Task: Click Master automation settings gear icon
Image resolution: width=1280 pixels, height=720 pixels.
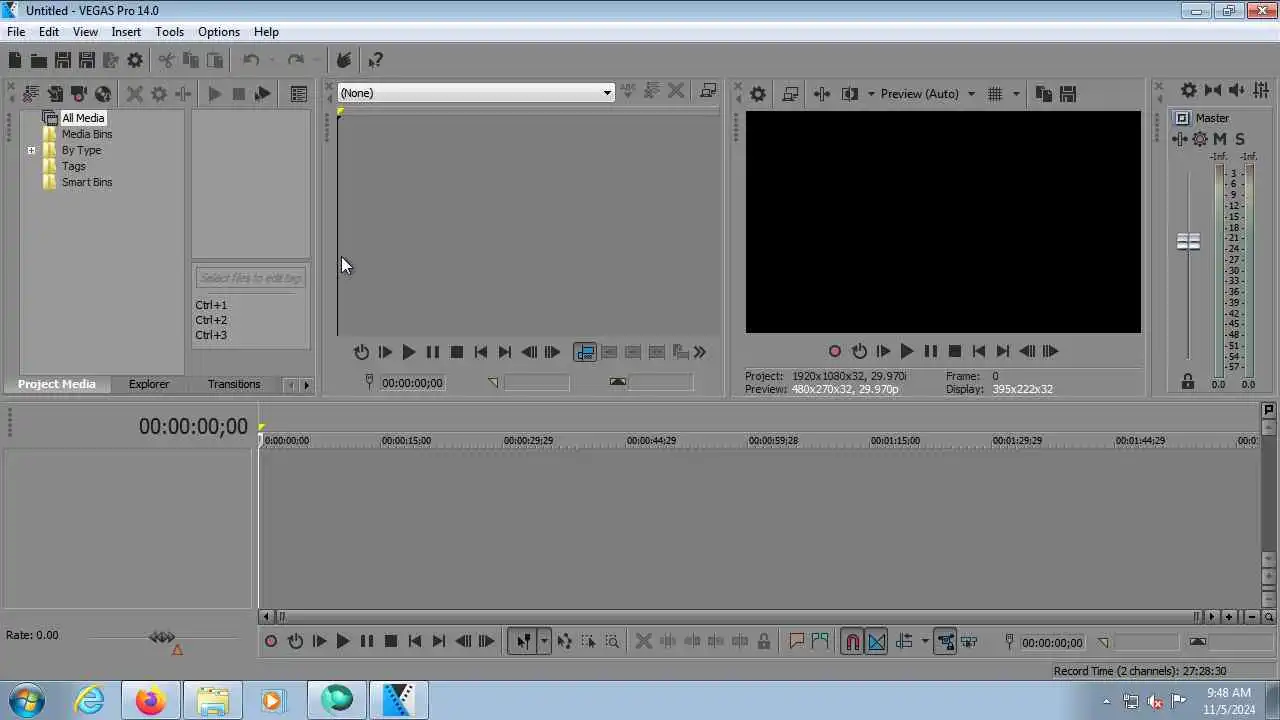Action: point(1200,139)
